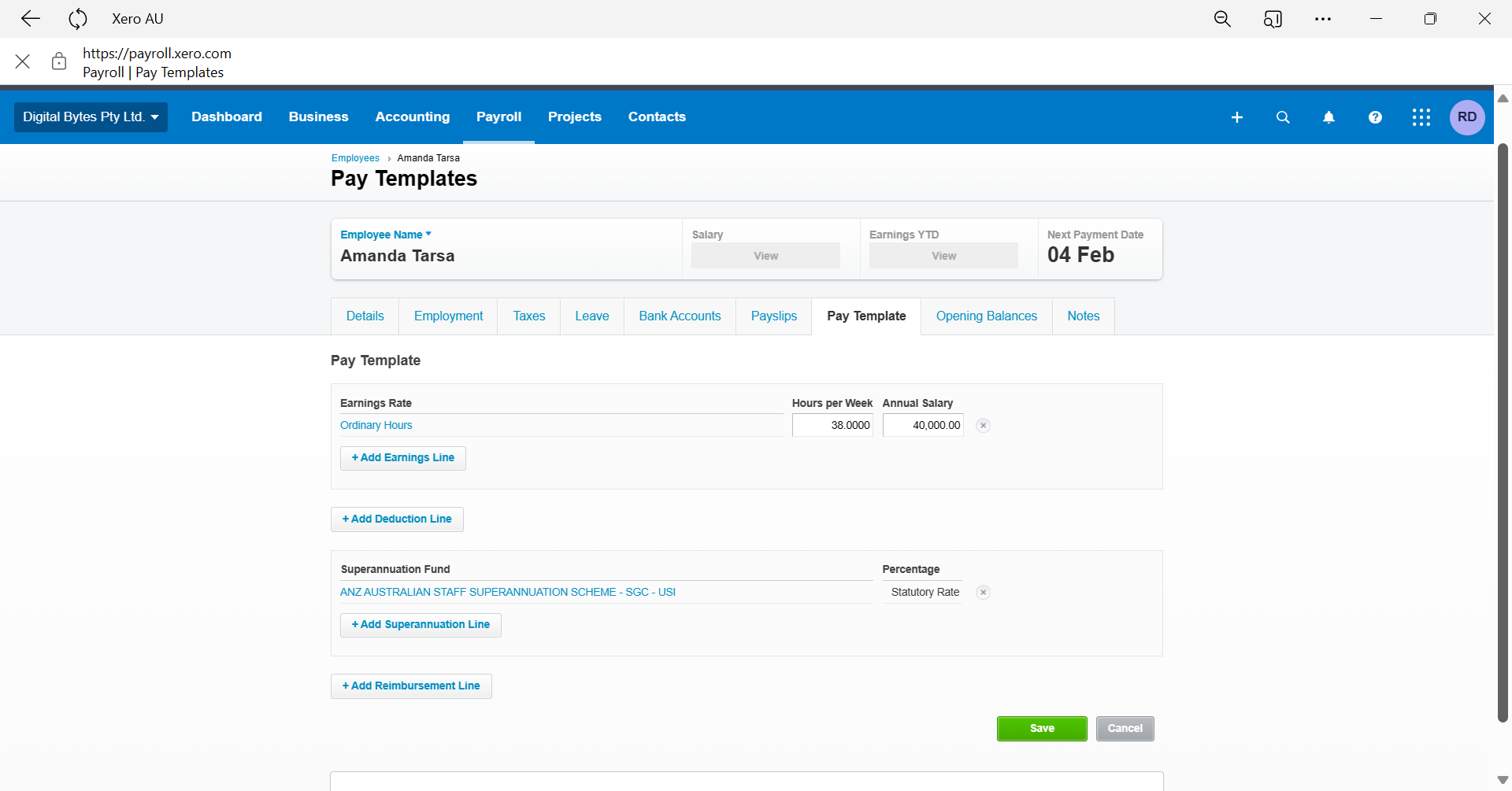Open the RD user avatar menu

[x=1467, y=117]
